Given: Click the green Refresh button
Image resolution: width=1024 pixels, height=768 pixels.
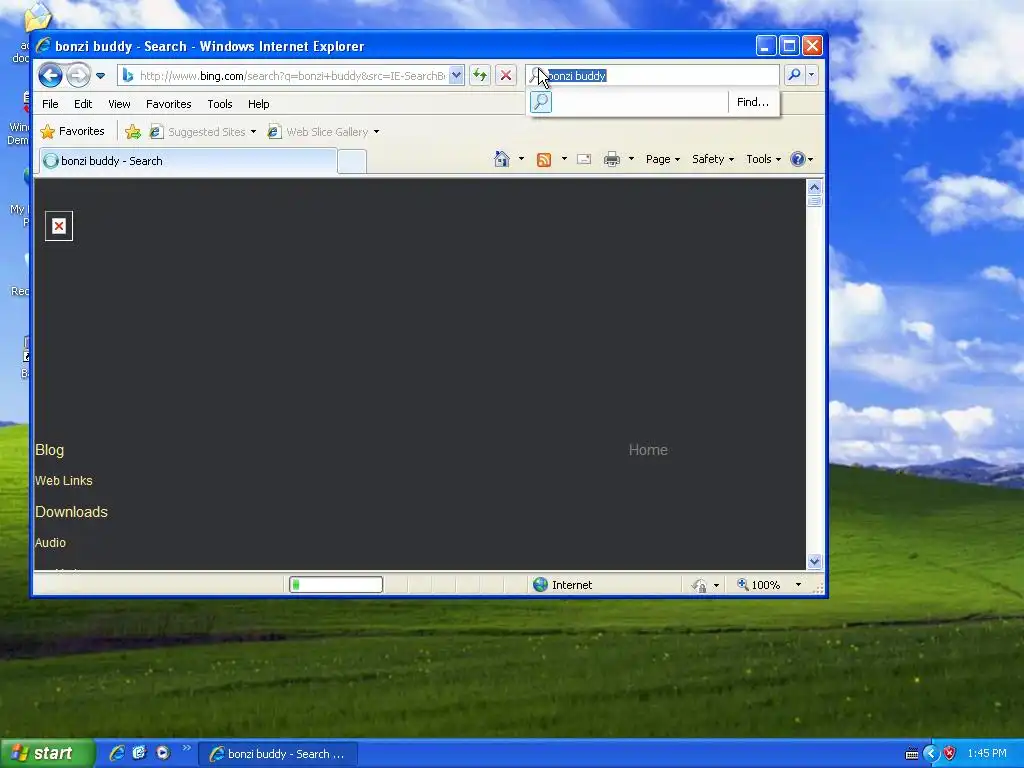Looking at the screenshot, I should [x=480, y=75].
